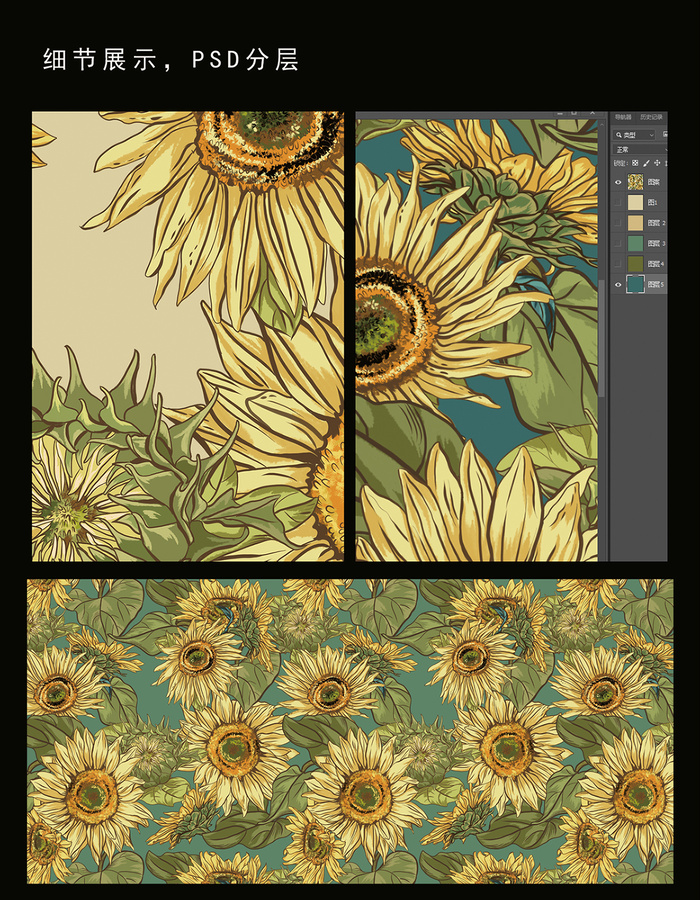Click the lock position move icon

point(657,163)
